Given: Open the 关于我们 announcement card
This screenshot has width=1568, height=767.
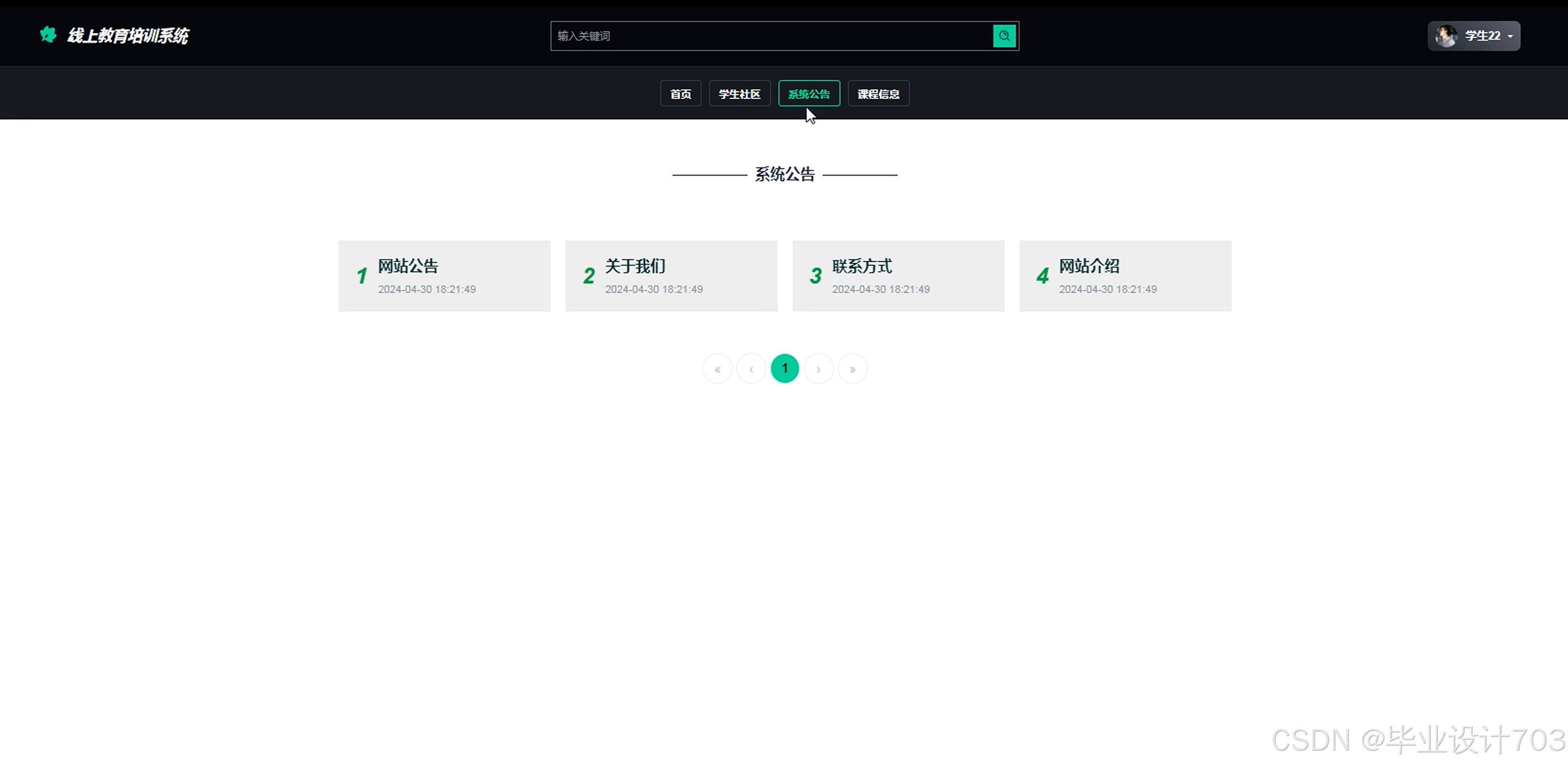Looking at the screenshot, I should pyautogui.click(x=671, y=276).
